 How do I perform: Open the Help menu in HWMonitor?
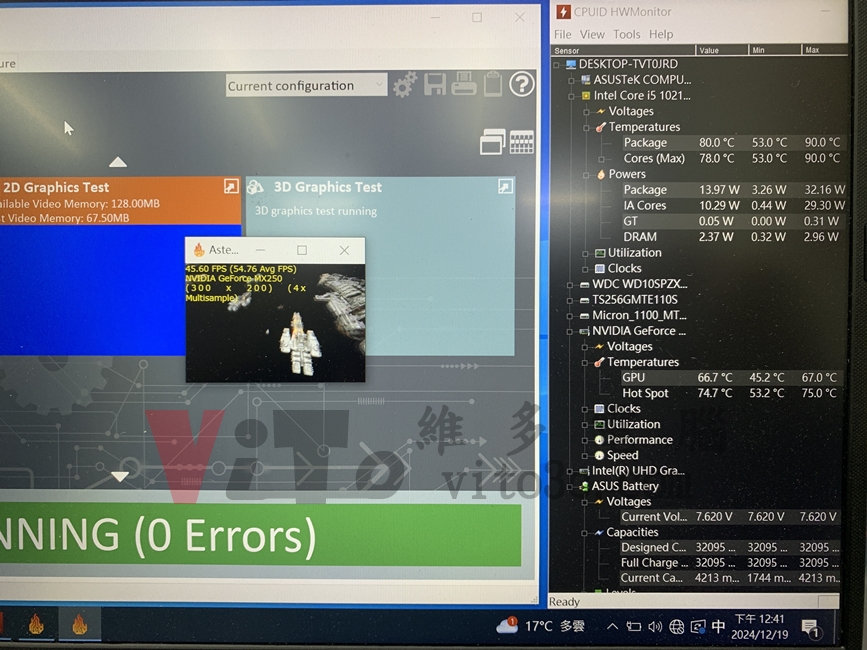click(x=661, y=34)
